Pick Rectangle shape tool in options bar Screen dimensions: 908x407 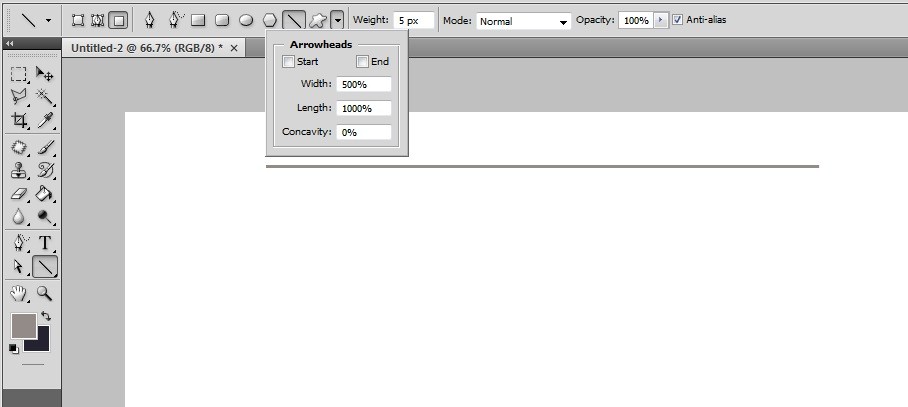pyautogui.click(x=198, y=20)
